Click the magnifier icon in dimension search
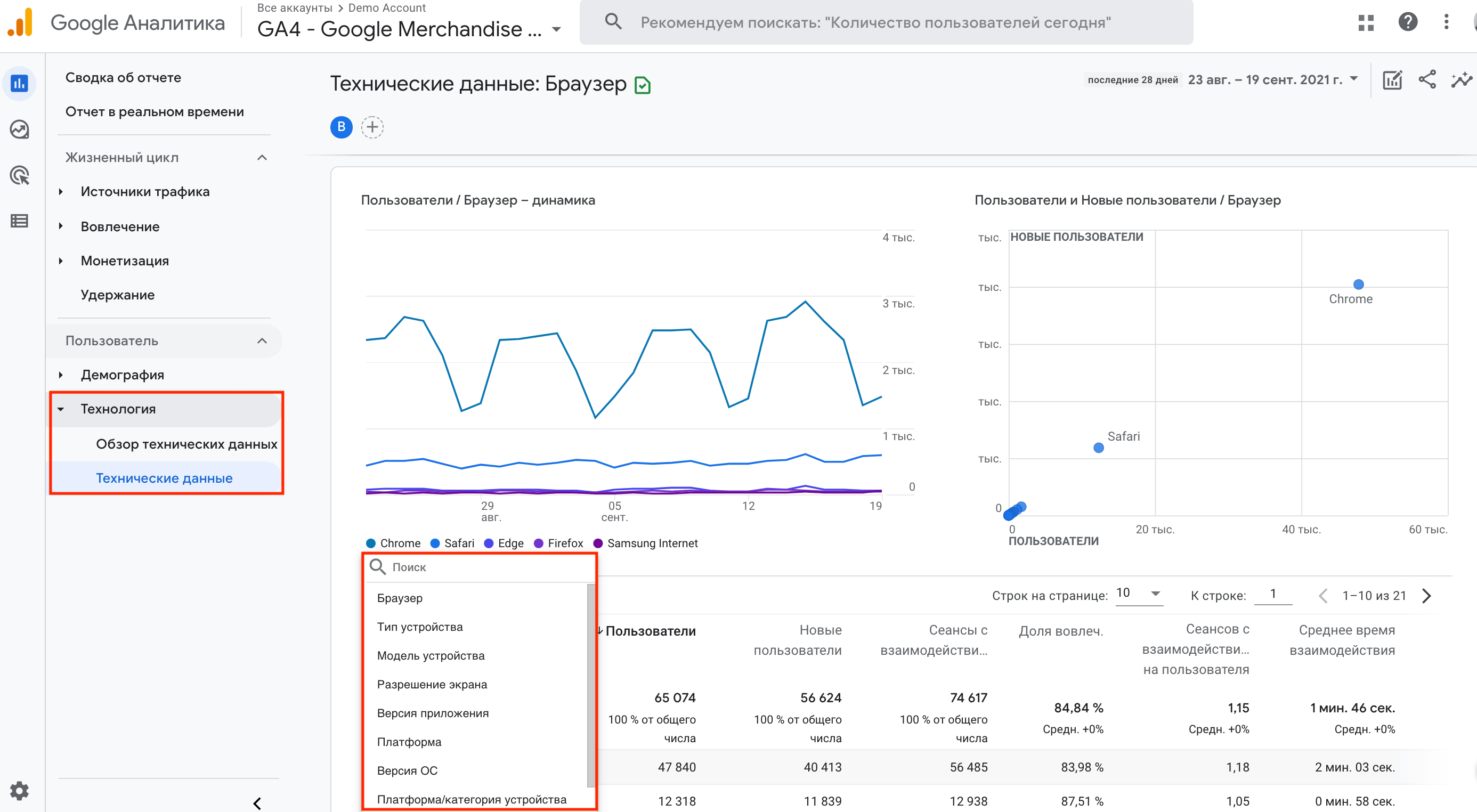 pyautogui.click(x=377, y=566)
